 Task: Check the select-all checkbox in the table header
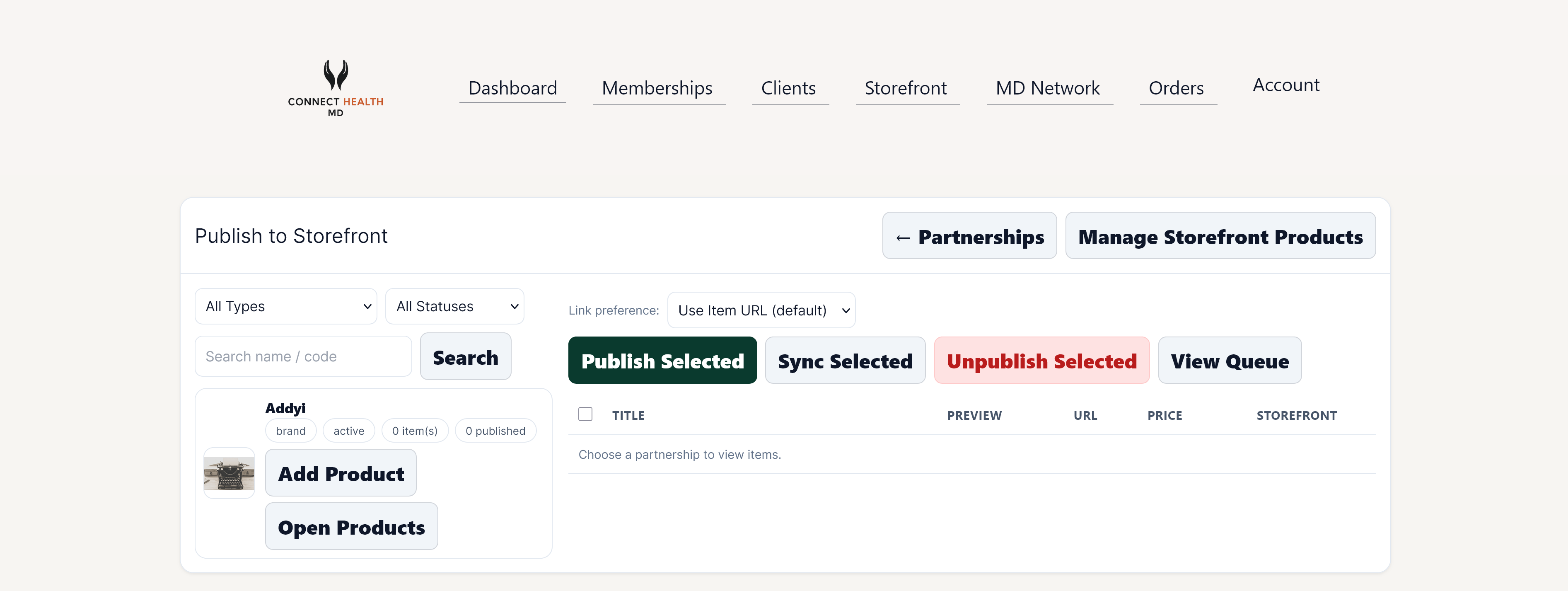coord(585,414)
